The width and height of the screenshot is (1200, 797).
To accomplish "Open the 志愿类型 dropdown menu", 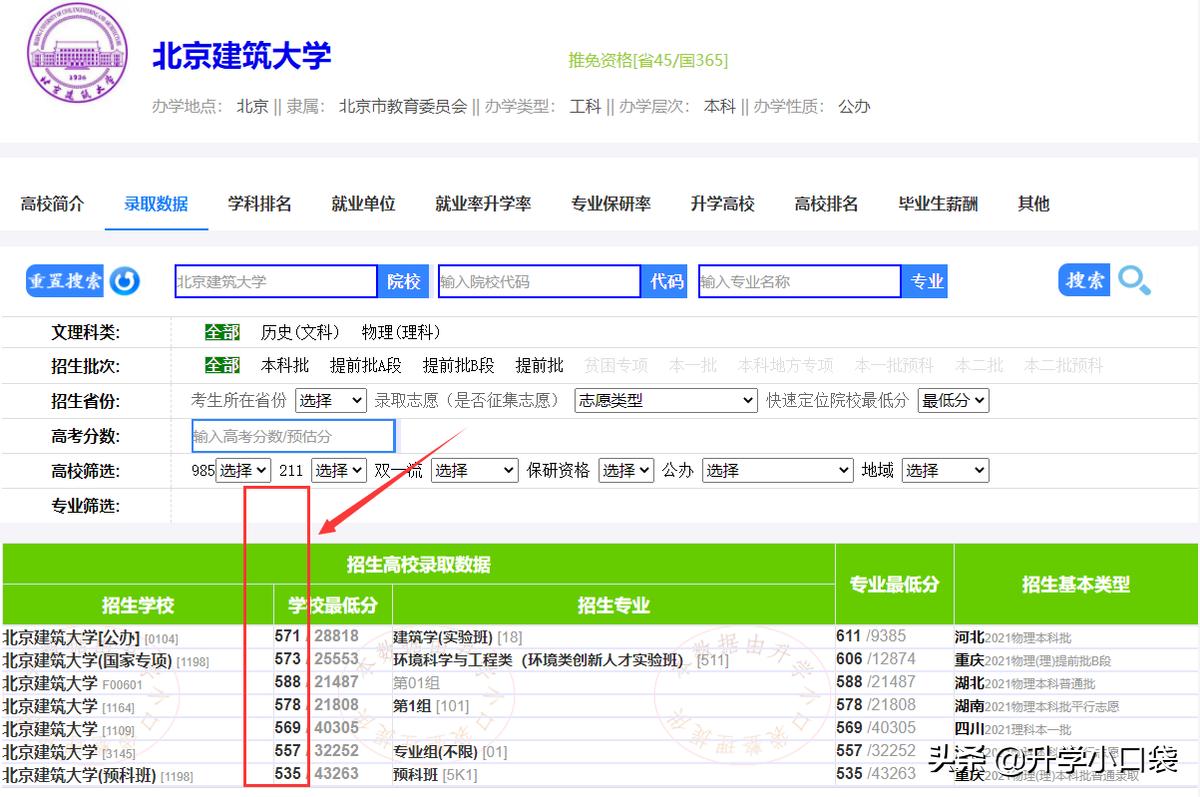I will (664, 400).
